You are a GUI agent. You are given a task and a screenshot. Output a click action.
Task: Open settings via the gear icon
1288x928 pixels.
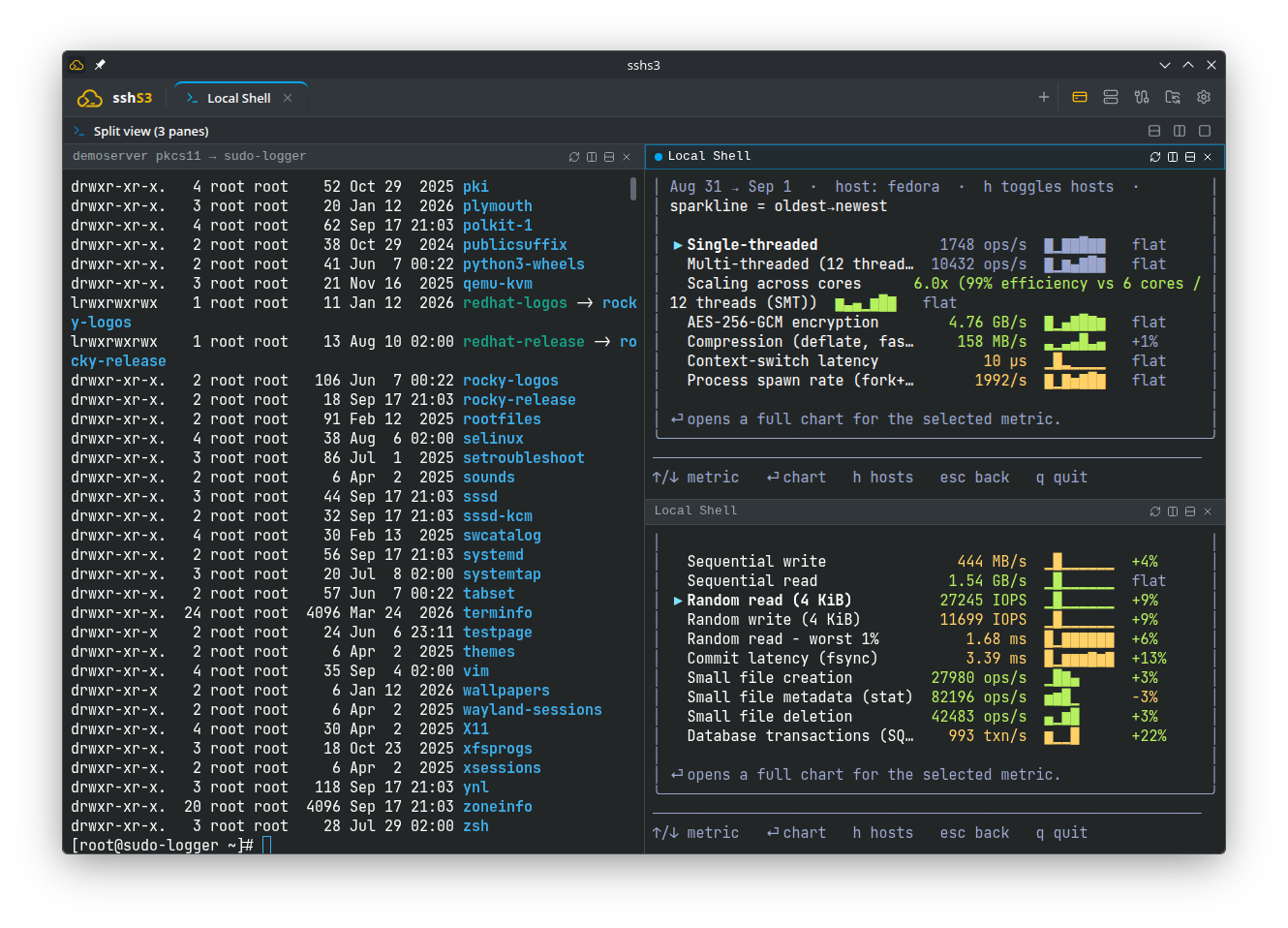pos(1204,97)
